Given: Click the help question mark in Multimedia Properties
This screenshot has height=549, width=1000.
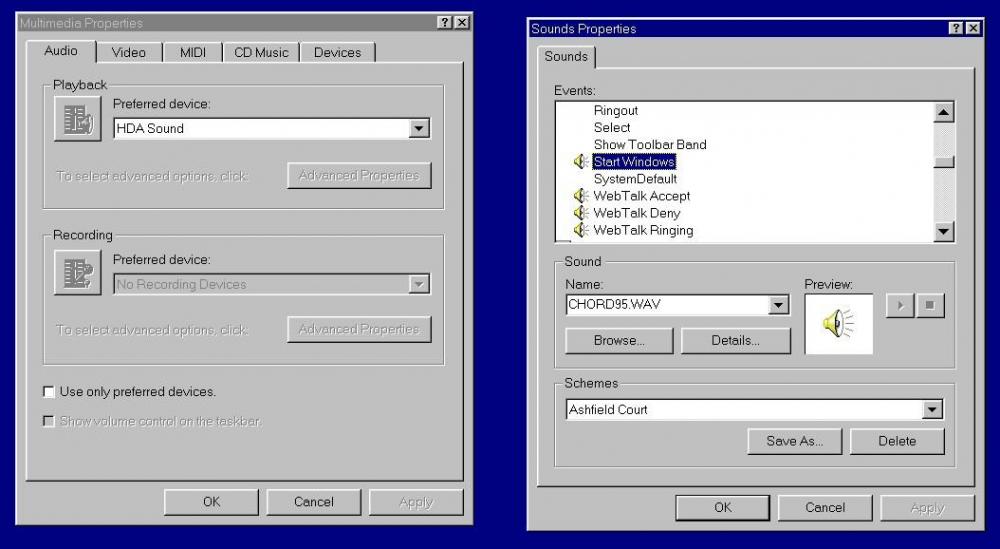Looking at the screenshot, I should tap(445, 23).
